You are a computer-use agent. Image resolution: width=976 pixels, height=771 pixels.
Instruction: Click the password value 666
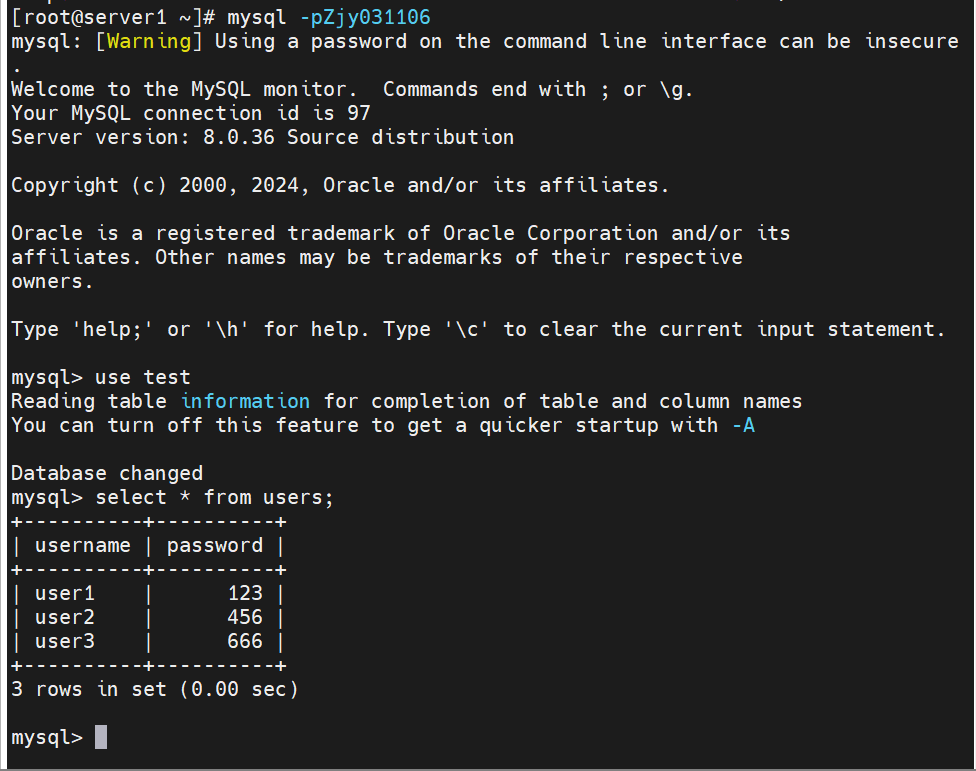click(x=245, y=642)
